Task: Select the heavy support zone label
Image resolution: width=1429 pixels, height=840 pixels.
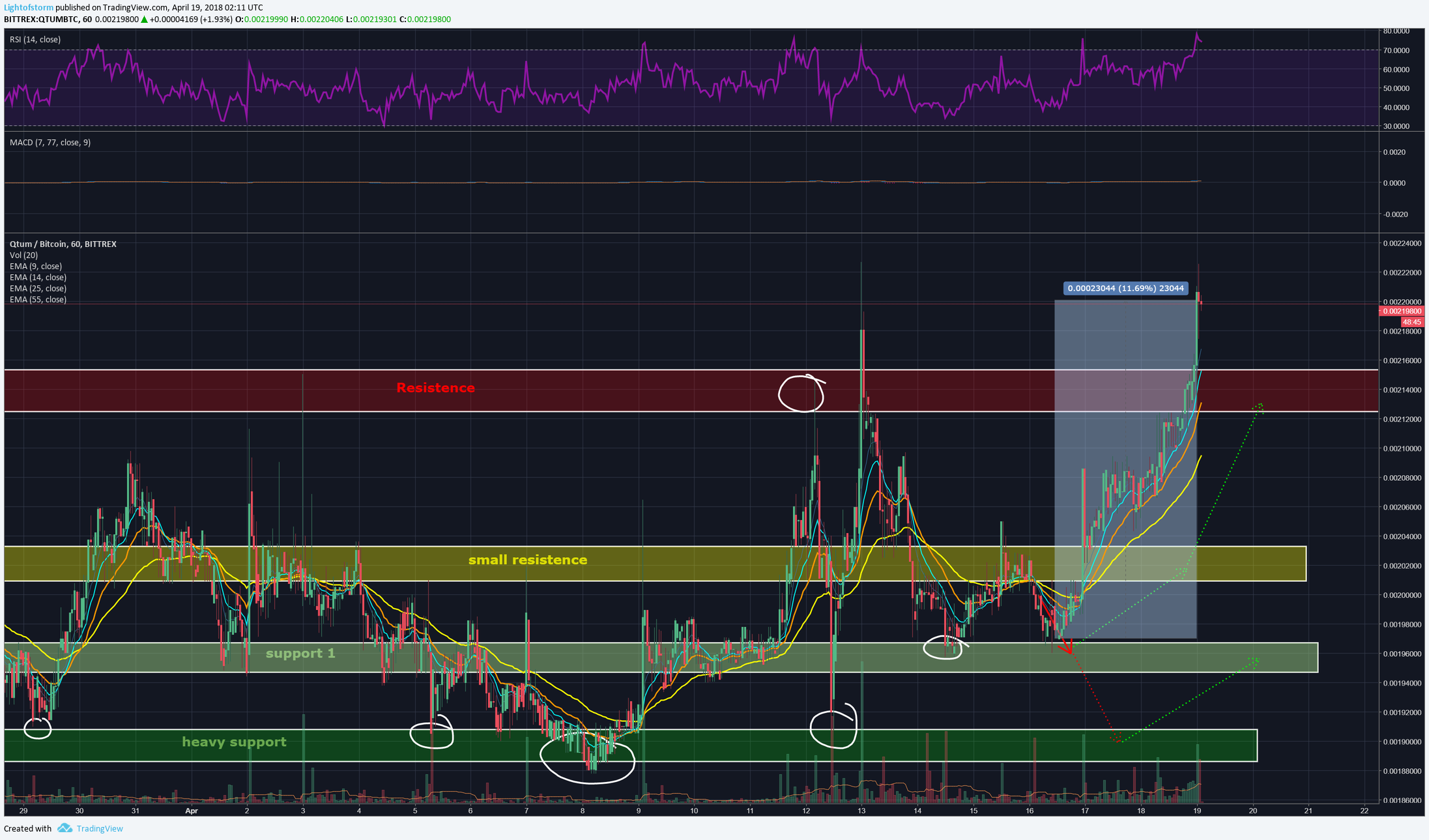Action: tap(234, 742)
